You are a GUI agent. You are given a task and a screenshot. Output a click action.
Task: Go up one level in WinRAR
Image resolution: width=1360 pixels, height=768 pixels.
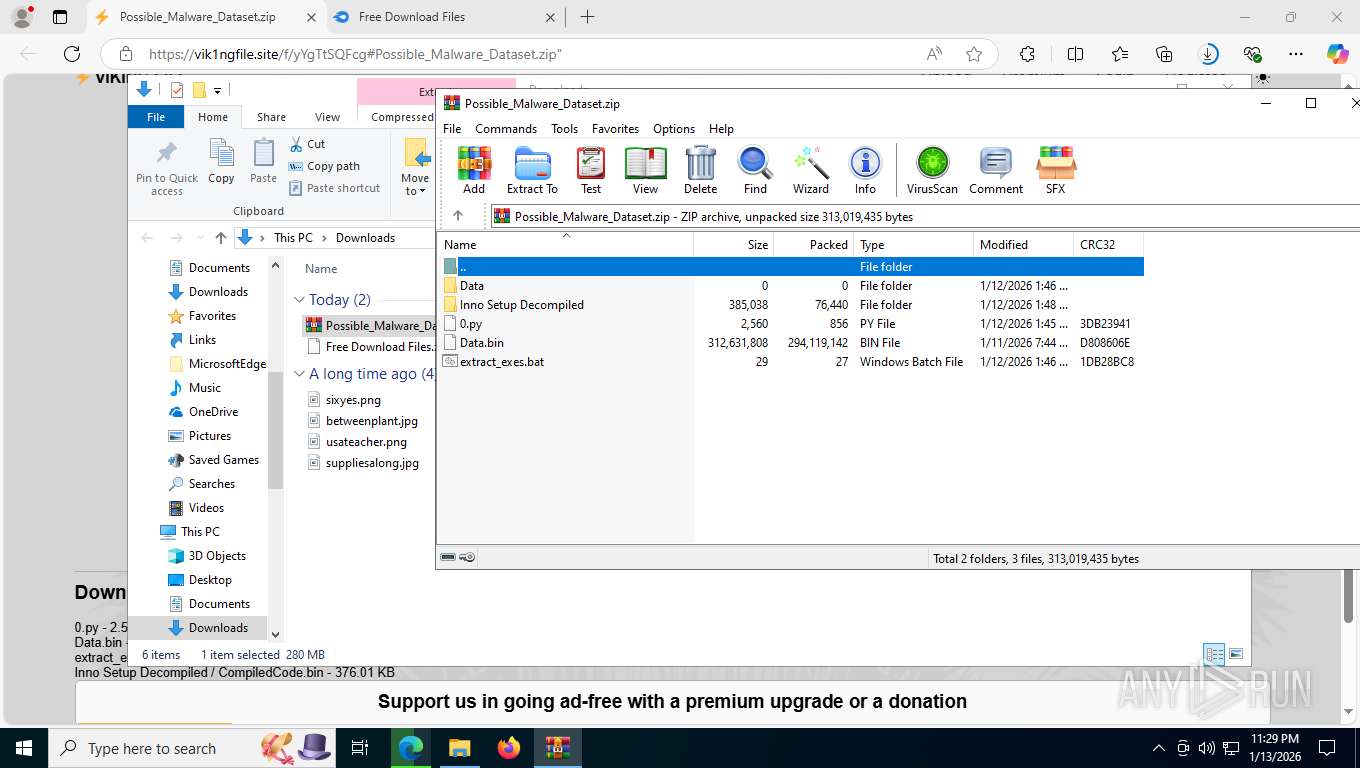(x=458, y=216)
